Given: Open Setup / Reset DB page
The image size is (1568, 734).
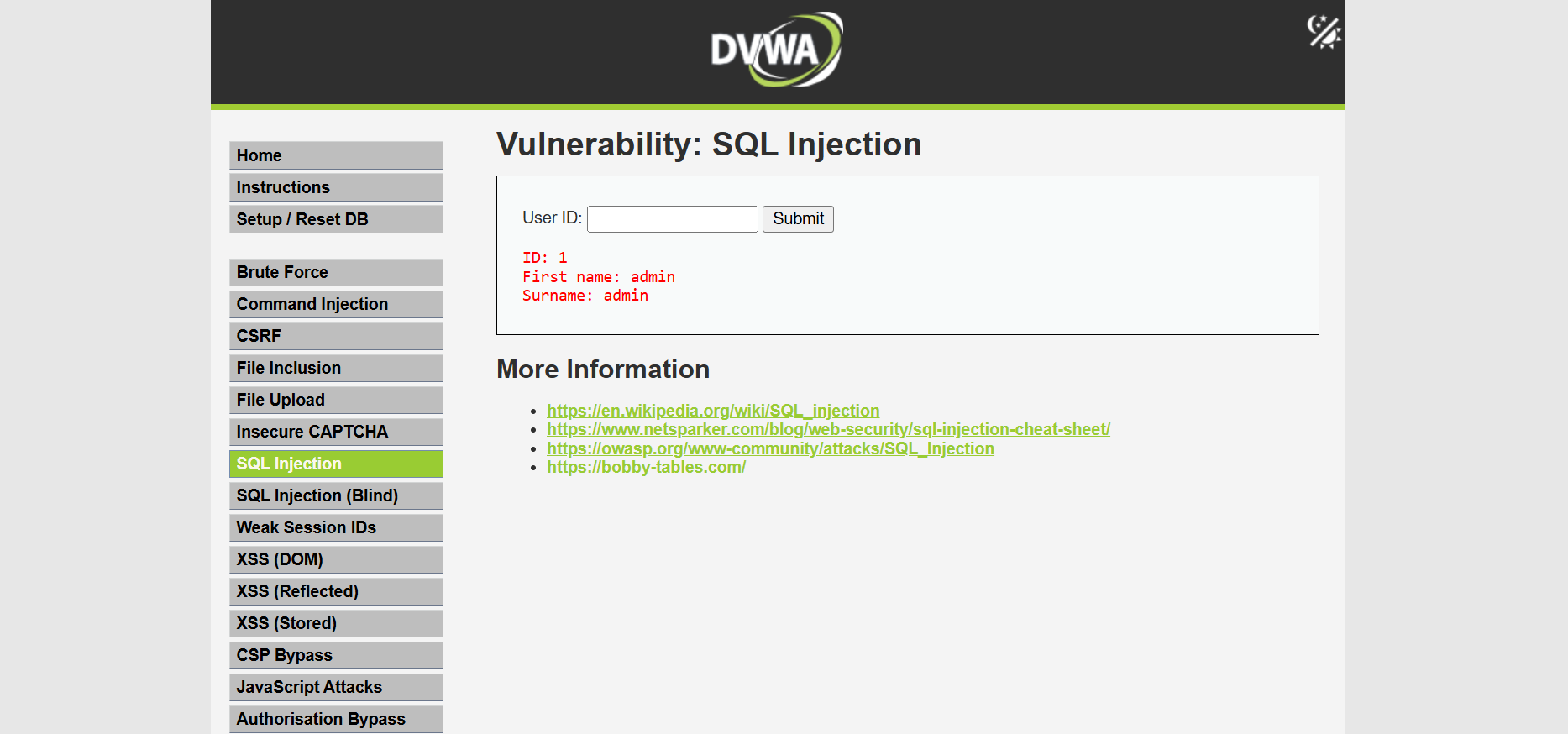Looking at the screenshot, I should 336,219.
